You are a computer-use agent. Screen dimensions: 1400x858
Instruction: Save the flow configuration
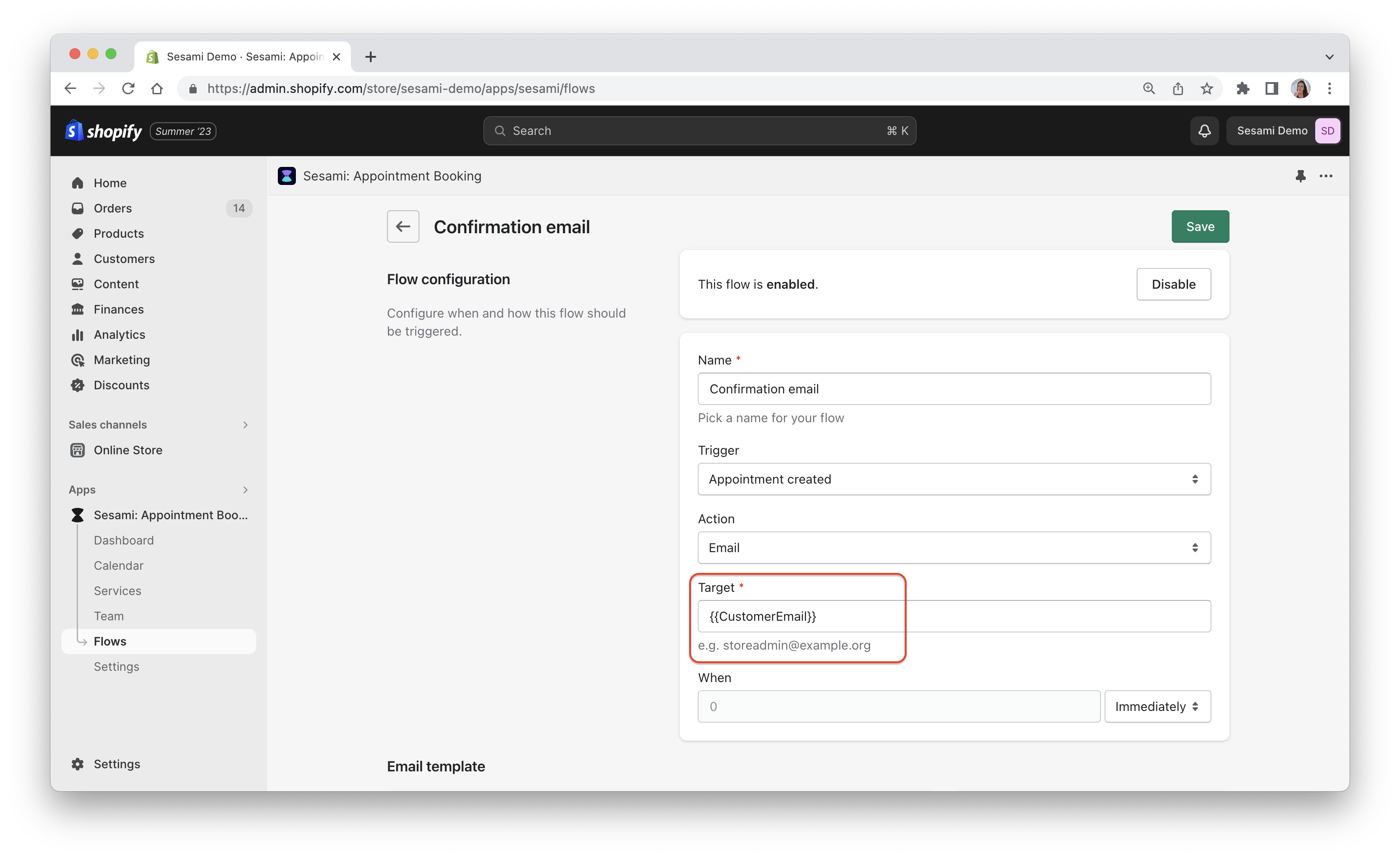point(1200,227)
